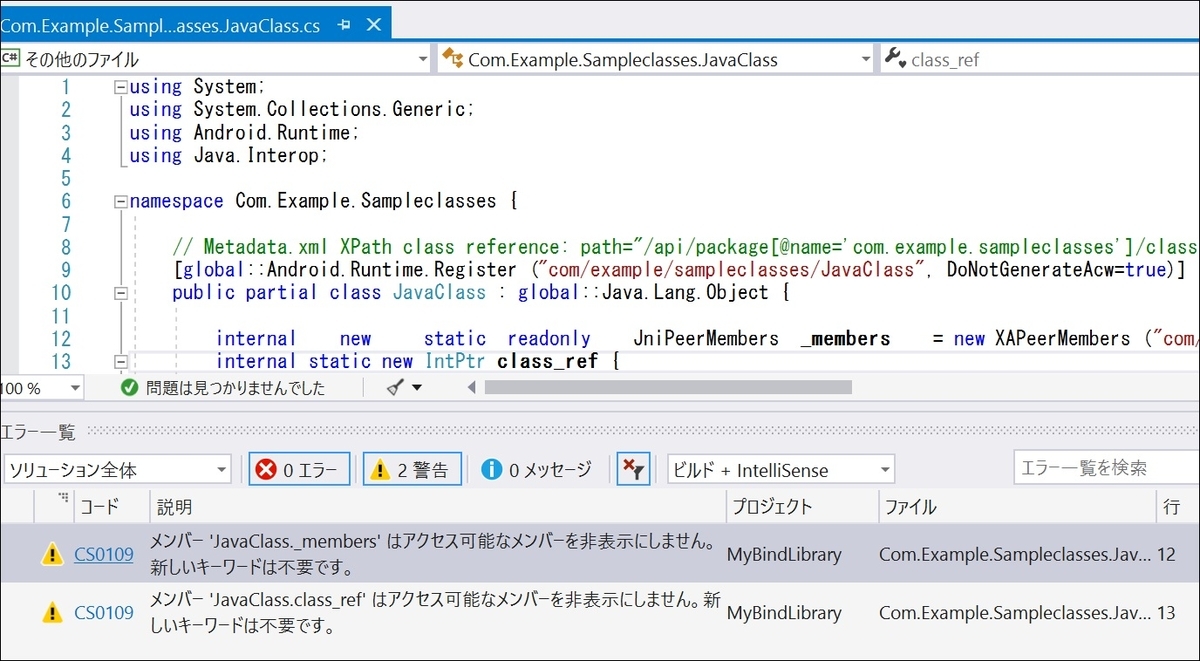Sort by the 'コード' column header
The width and height of the screenshot is (1200, 661).
pyautogui.click(x=112, y=507)
